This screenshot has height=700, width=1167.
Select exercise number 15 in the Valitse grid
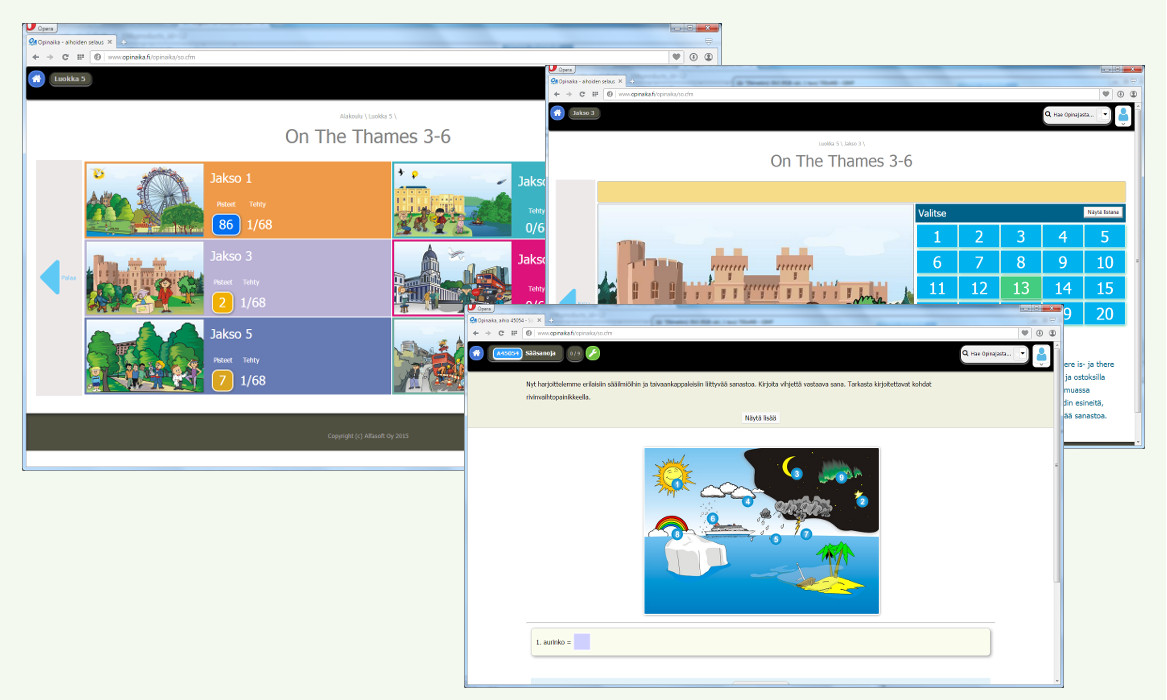click(x=1104, y=288)
